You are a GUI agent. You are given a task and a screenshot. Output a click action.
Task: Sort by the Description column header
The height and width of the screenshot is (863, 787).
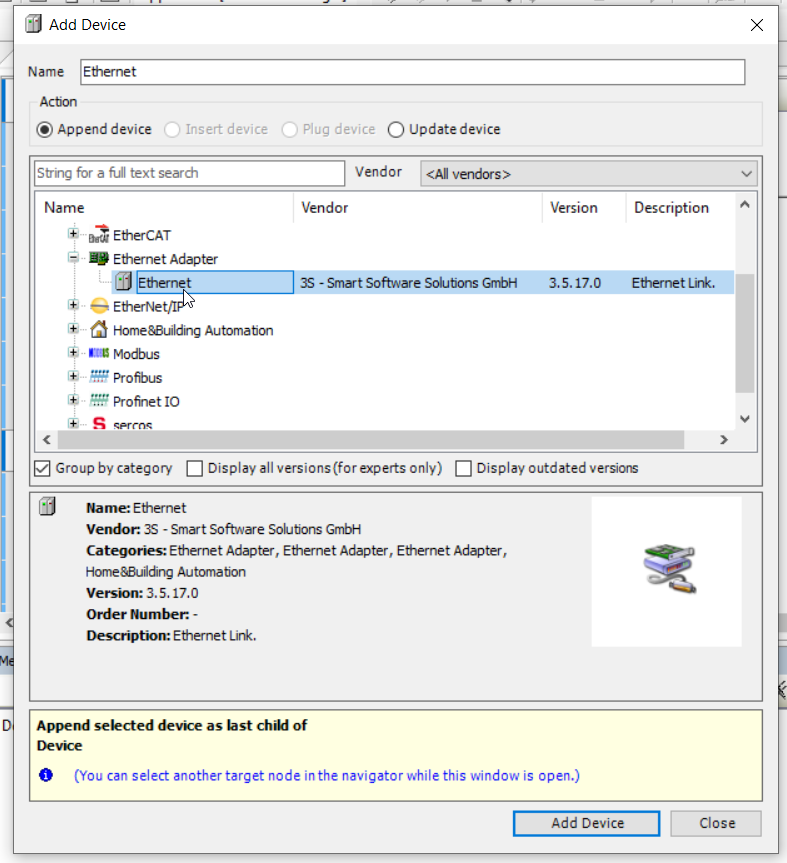point(680,207)
